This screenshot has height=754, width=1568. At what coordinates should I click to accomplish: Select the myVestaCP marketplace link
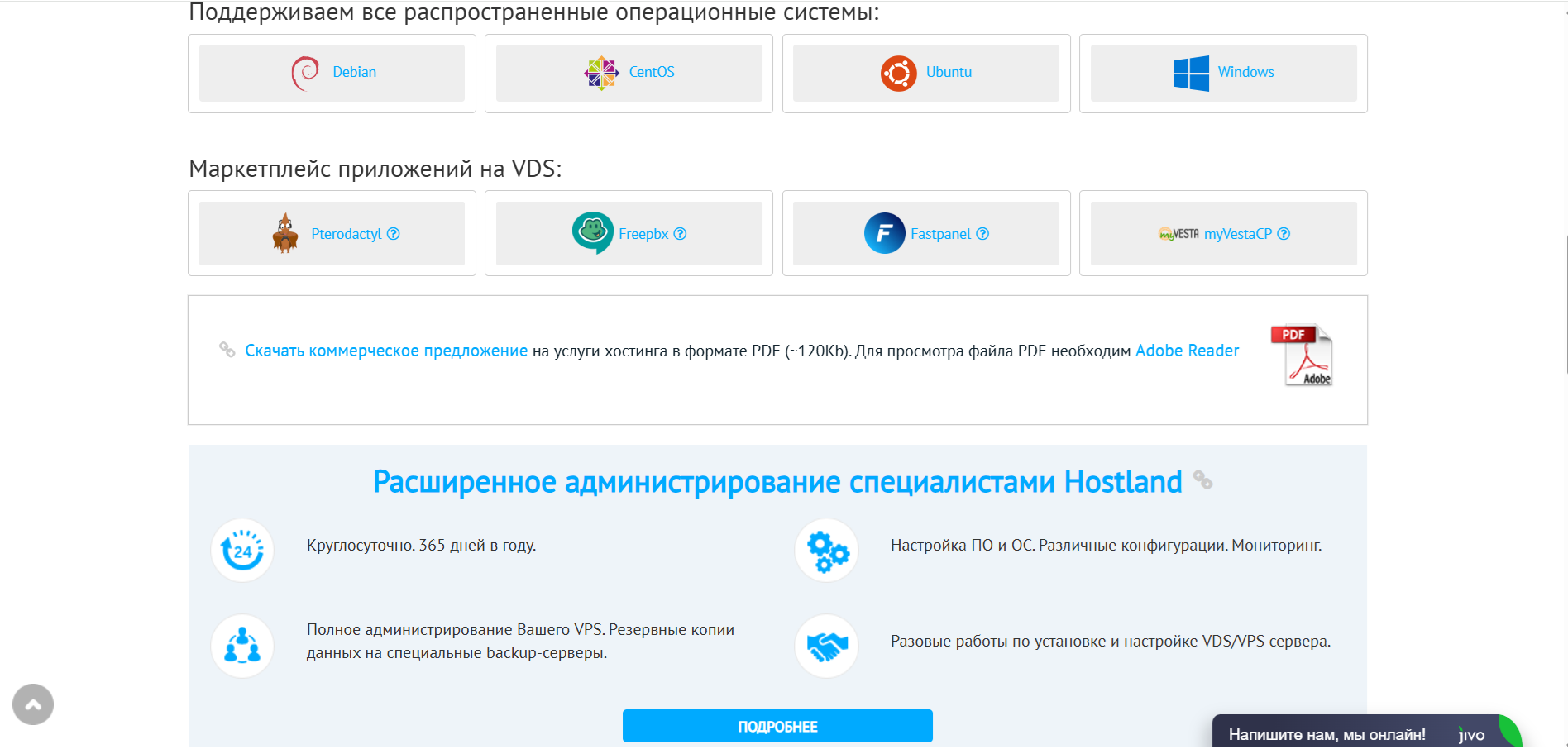(x=1237, y=234)
